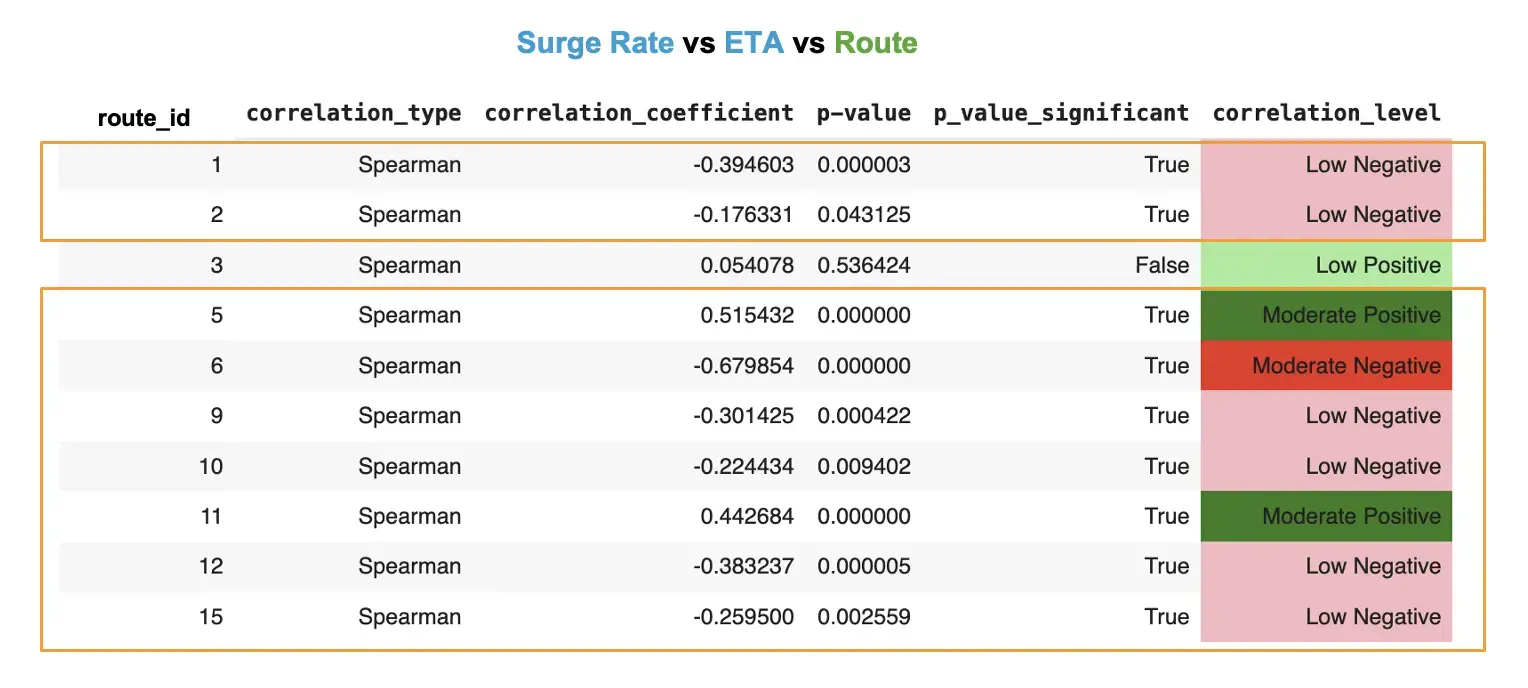The width and height of the screenshot is (1528, 688).
Task: Click Spearman cell in route 12 row
Action: point(410,566)
